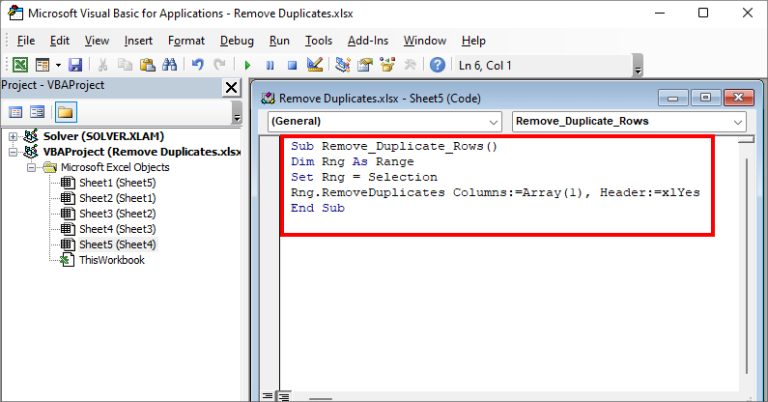
Task: Run the macro with the green play icon
Action: (247, 65)
